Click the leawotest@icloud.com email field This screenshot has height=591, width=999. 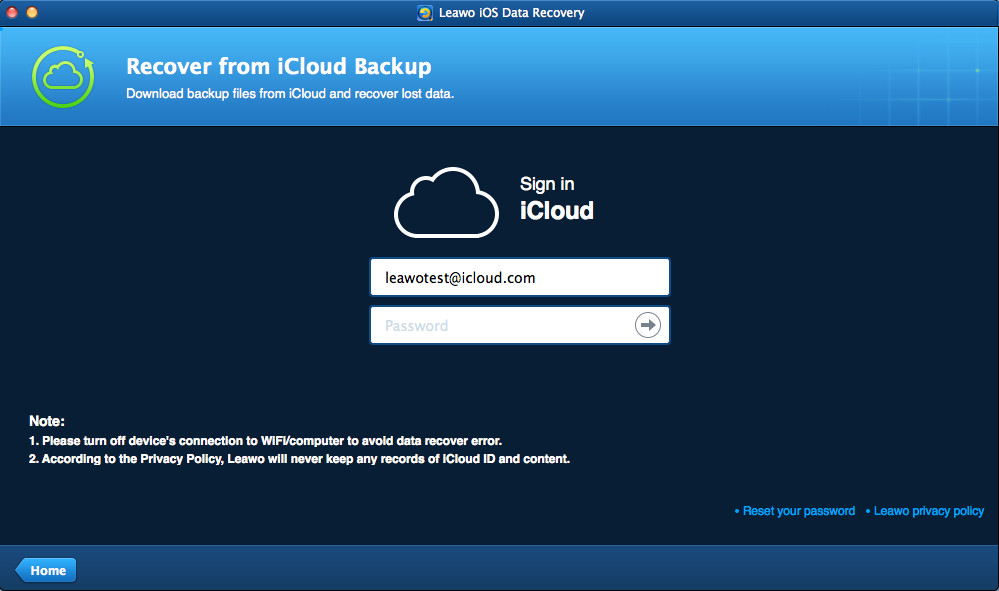519,278
